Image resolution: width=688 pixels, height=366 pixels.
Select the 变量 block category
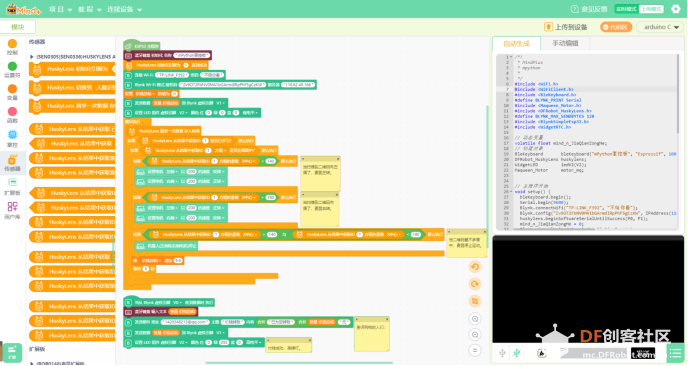[x=12, y=92]
